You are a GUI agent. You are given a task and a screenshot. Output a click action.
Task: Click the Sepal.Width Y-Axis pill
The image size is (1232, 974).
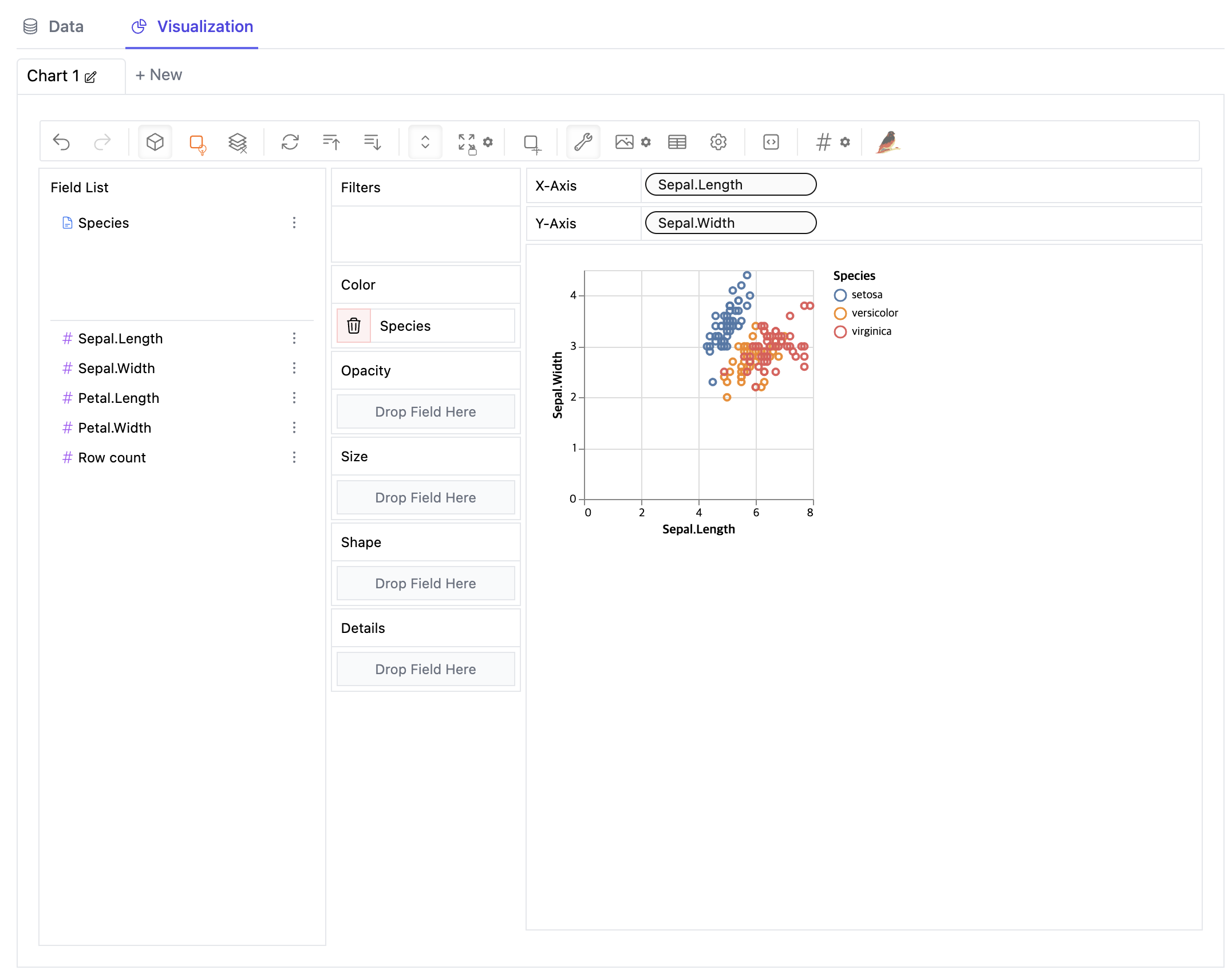click(x=730, y=223)
